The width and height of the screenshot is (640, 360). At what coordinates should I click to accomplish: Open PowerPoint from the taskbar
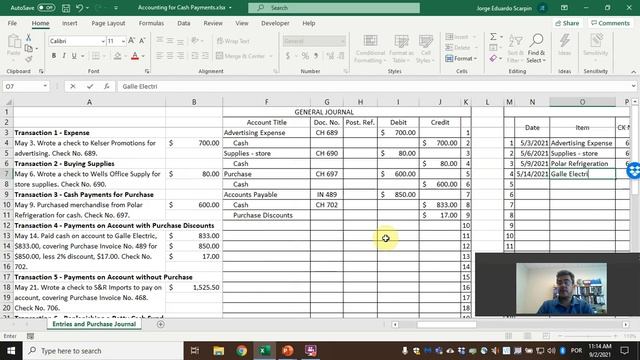287,351
